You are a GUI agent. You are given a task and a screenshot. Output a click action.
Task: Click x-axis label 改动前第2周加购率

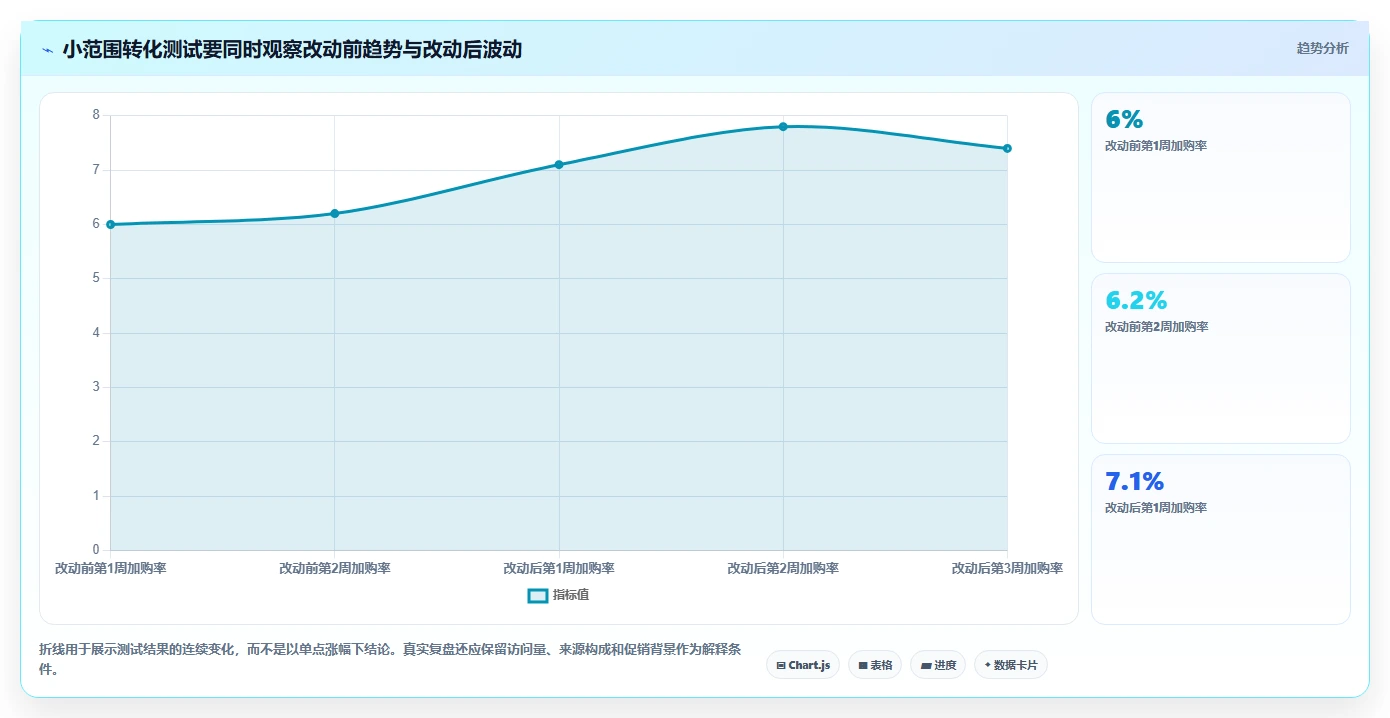(334, 568)
